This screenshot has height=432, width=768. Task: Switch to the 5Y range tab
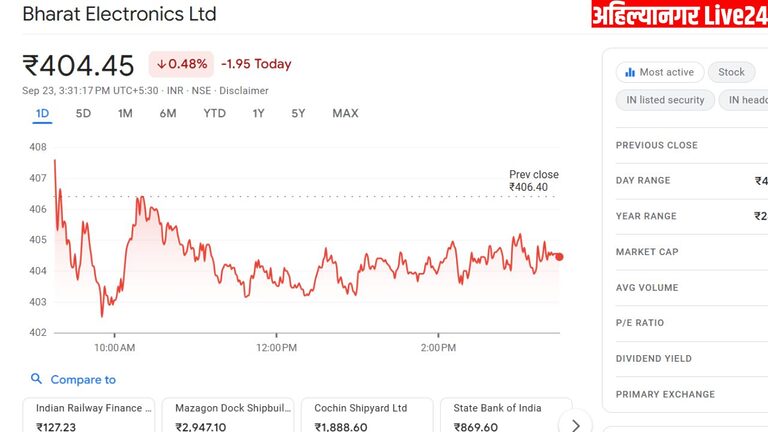[x=298, y=114]
